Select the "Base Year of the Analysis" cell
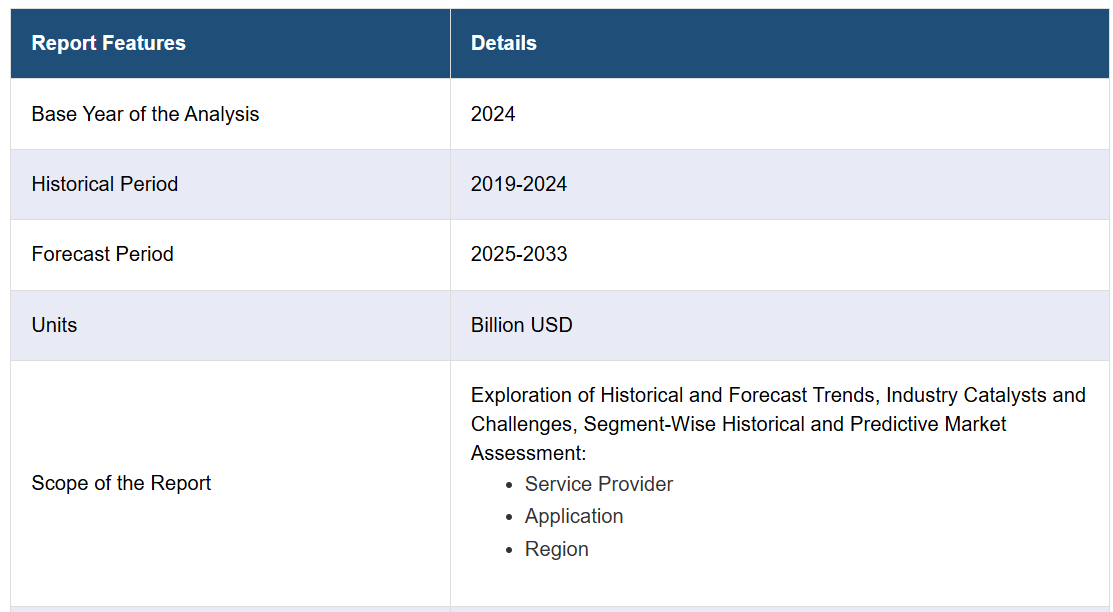This screenshot has height=612, width=1113. coord(145,114)
